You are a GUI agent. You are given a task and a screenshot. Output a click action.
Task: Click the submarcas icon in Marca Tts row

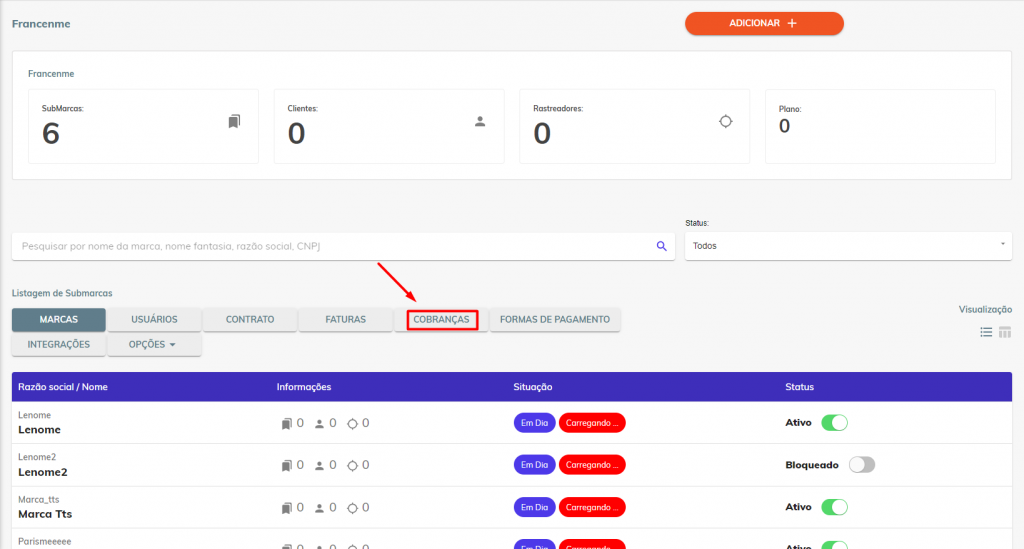pyautogui.click(x=287, y=508)
